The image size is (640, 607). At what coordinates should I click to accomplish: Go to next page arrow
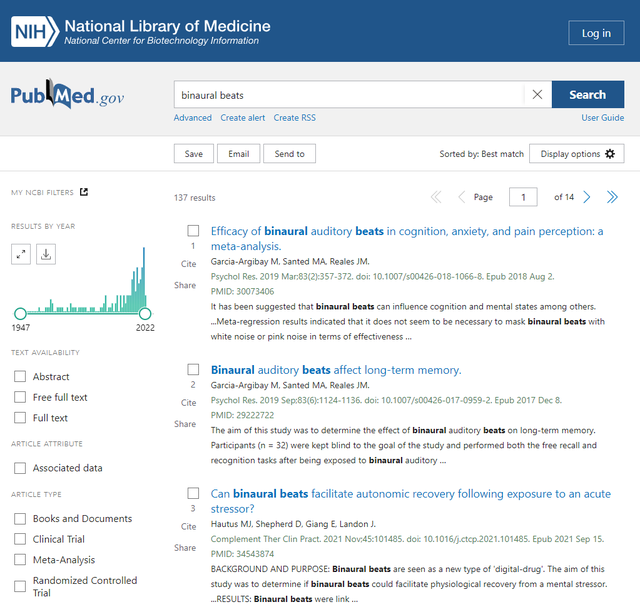[587, 197]
